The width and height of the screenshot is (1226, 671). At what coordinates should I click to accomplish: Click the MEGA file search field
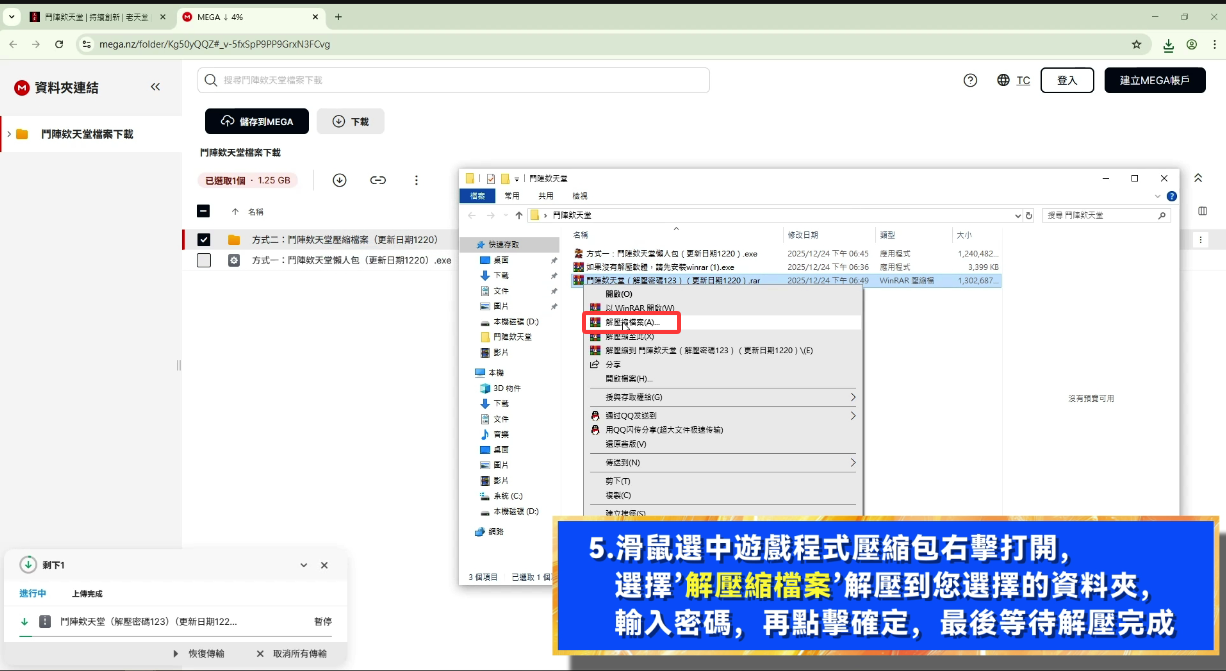click(x=453, y=80)
